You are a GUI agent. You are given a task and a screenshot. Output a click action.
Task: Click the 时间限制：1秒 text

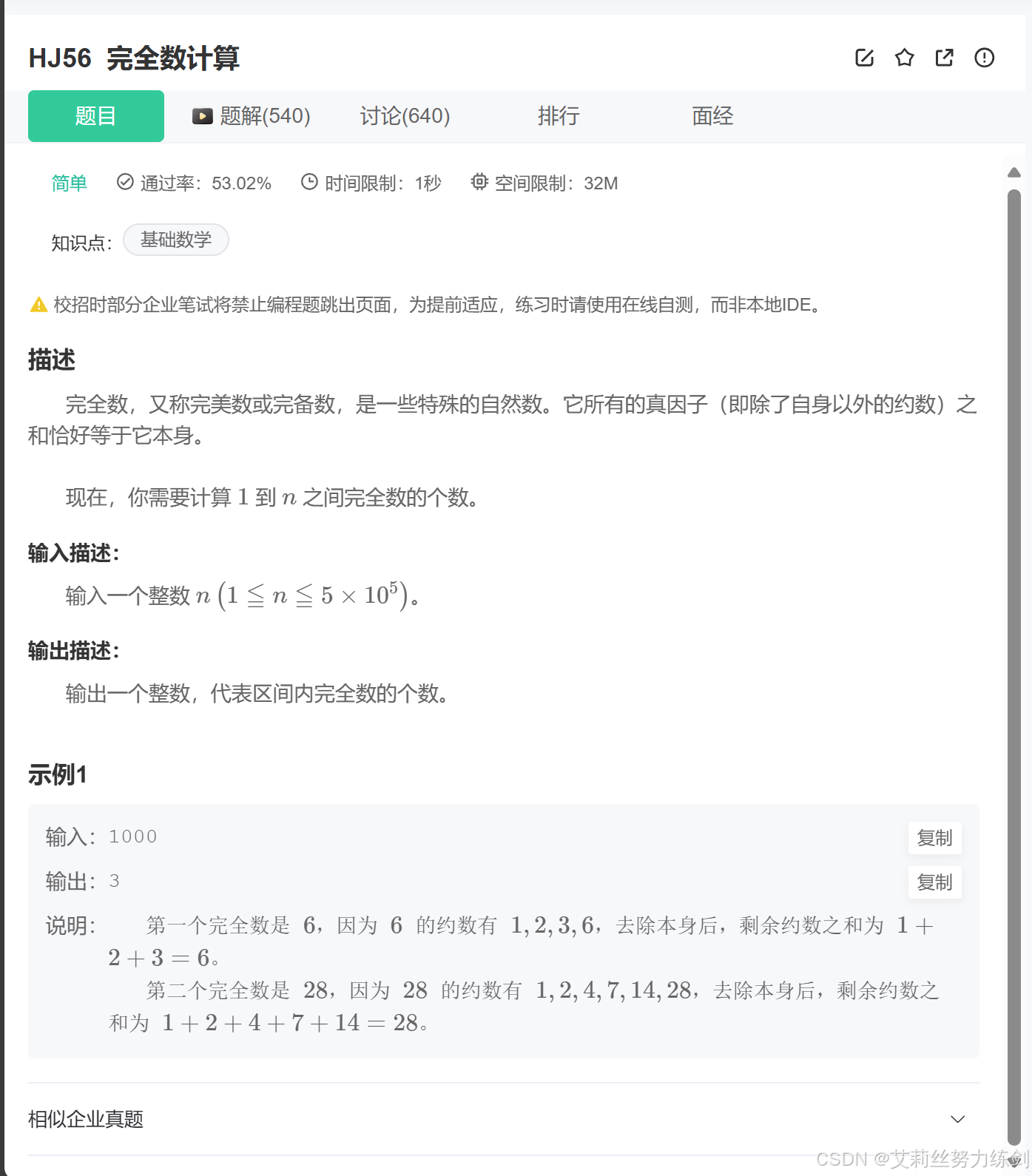pyautogui.click(x=383, y=183)
